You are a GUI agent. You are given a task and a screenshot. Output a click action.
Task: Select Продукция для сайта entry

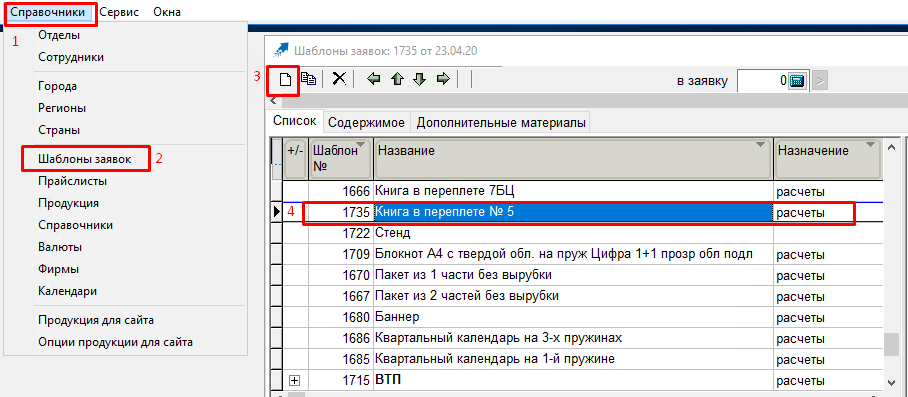pyautogui.click(x=96, y=320)
